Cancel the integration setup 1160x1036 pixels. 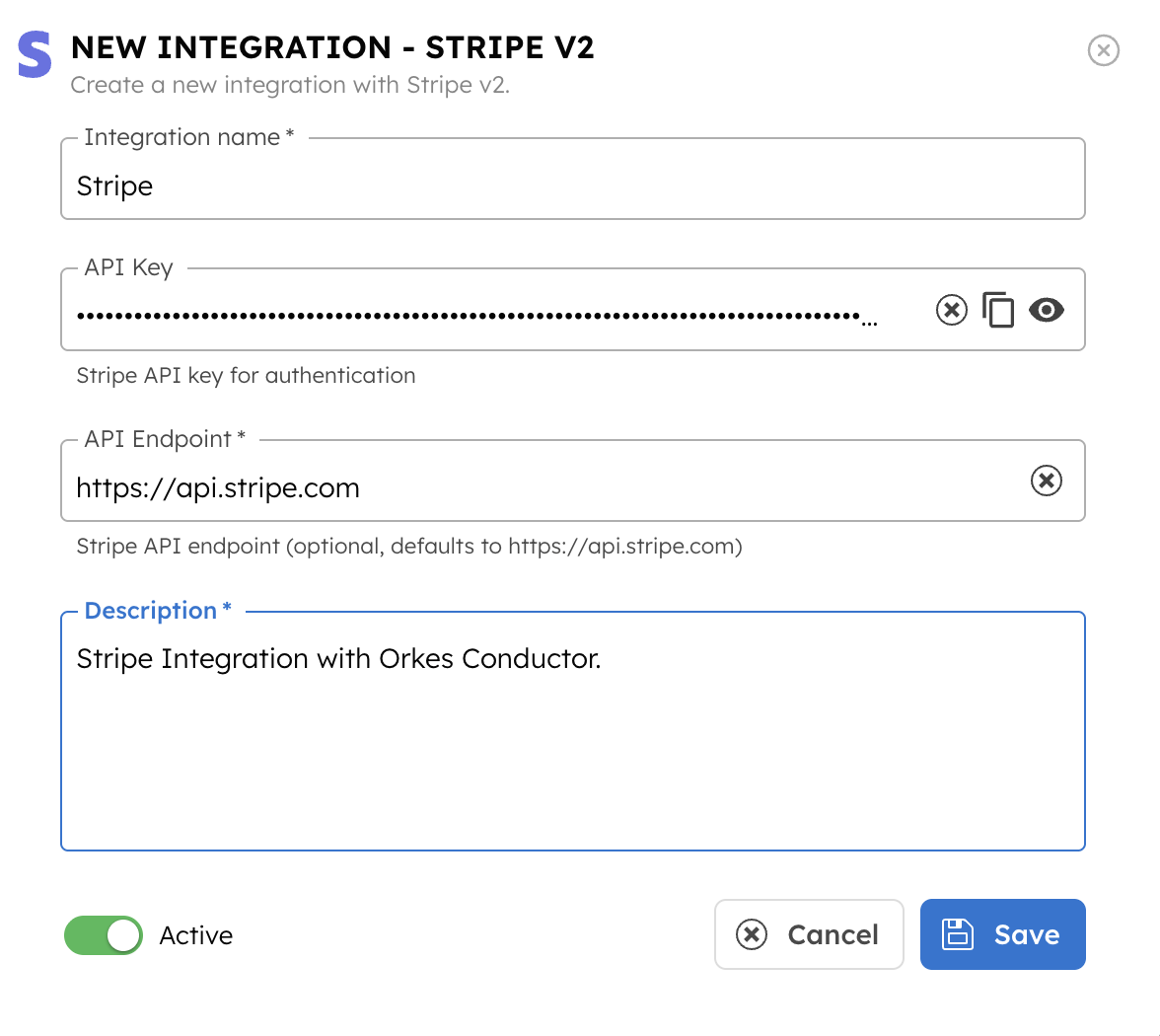[x=809, y=934]
